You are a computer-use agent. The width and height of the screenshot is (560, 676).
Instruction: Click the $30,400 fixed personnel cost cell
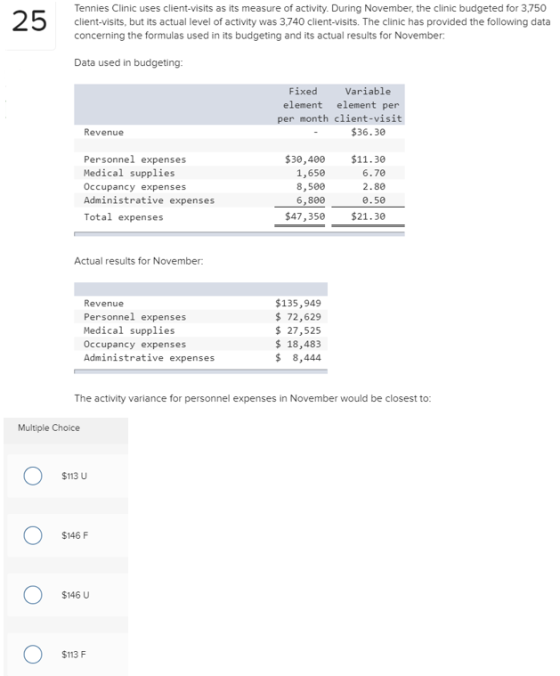point(305,160)
